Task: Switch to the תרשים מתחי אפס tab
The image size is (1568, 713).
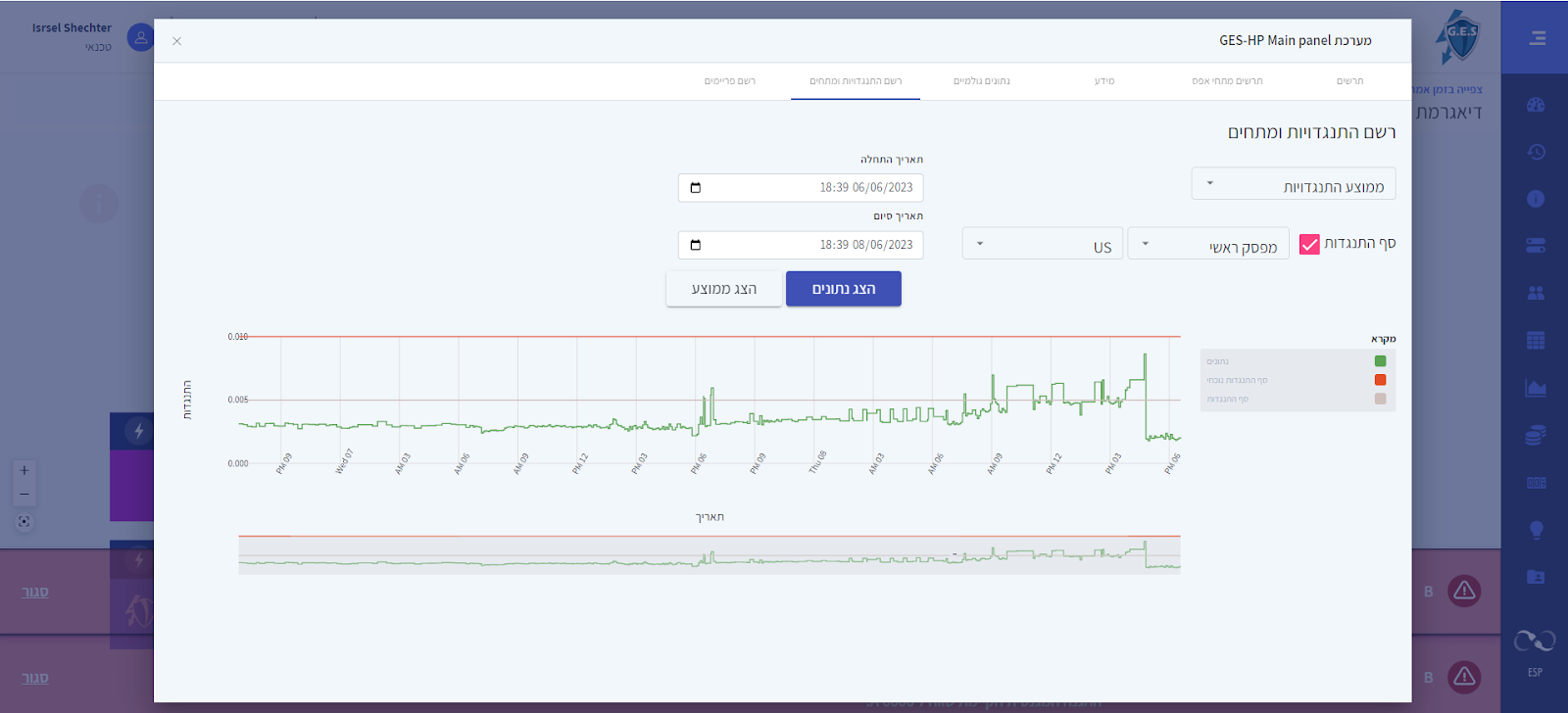Action: click(1227, 81)
